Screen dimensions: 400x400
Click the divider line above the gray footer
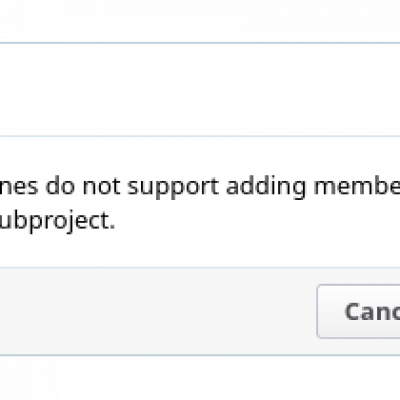pos(200,267)
